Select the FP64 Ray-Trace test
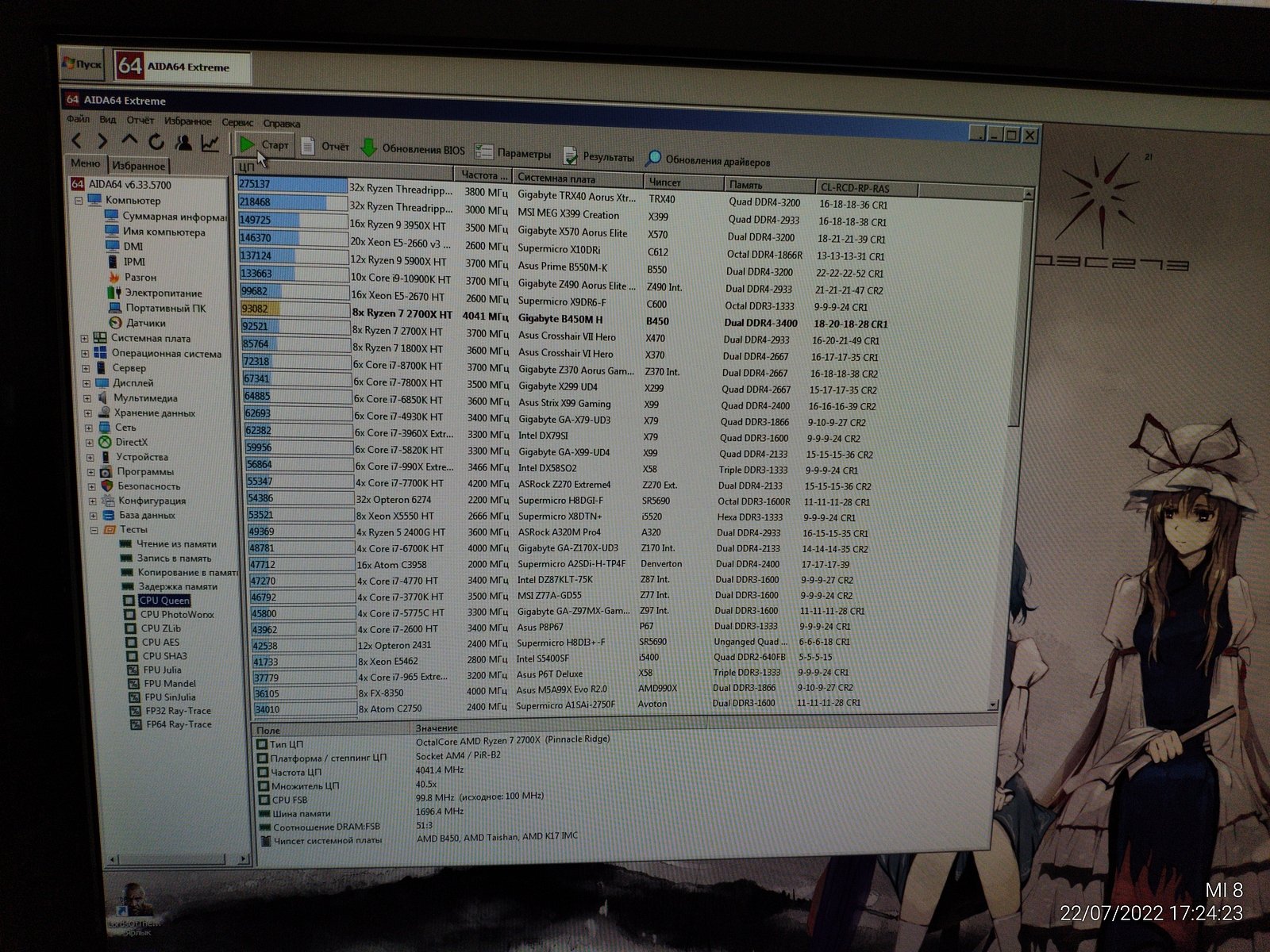Screen dimensions: 1270x952 179,724
